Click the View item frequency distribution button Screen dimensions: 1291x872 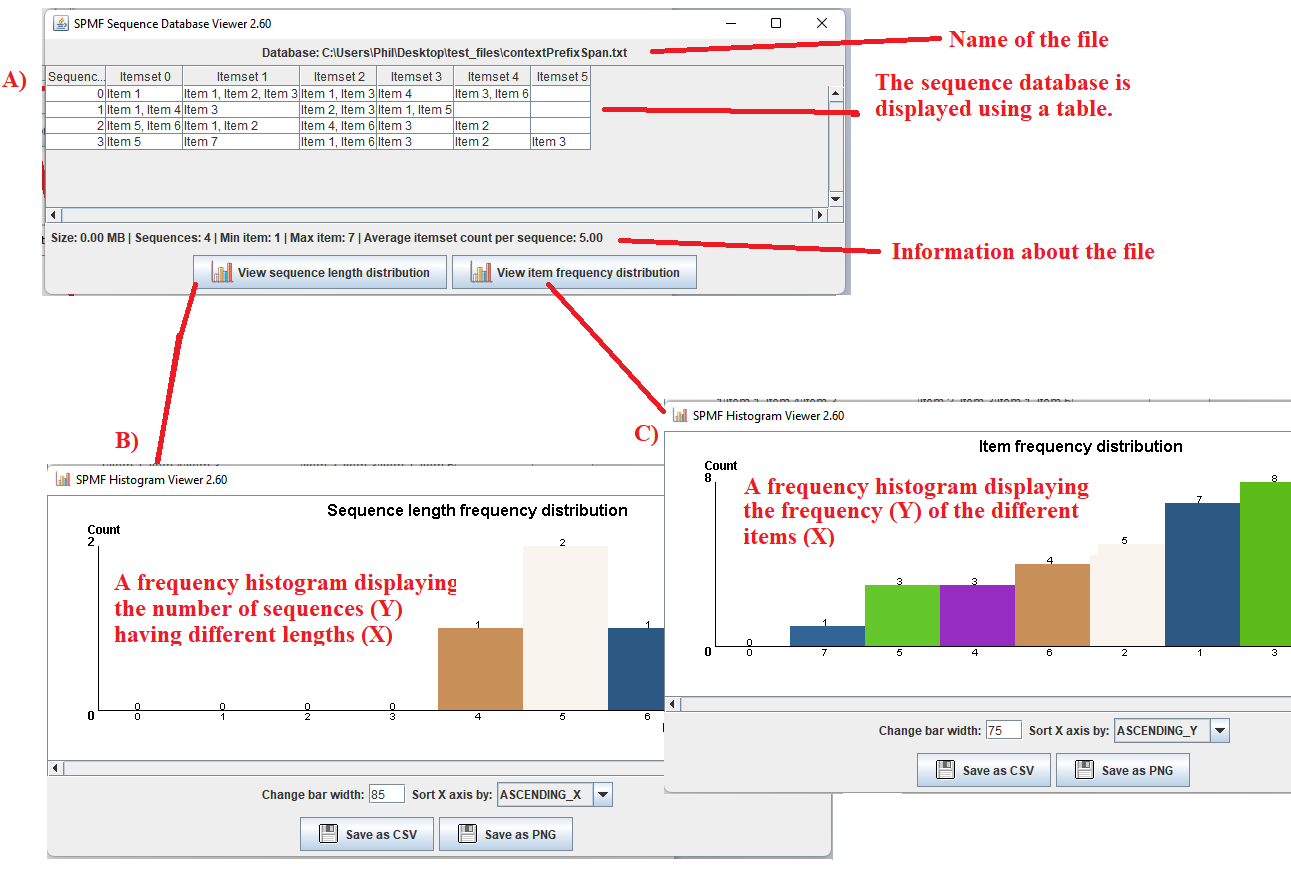pos(574,272)
